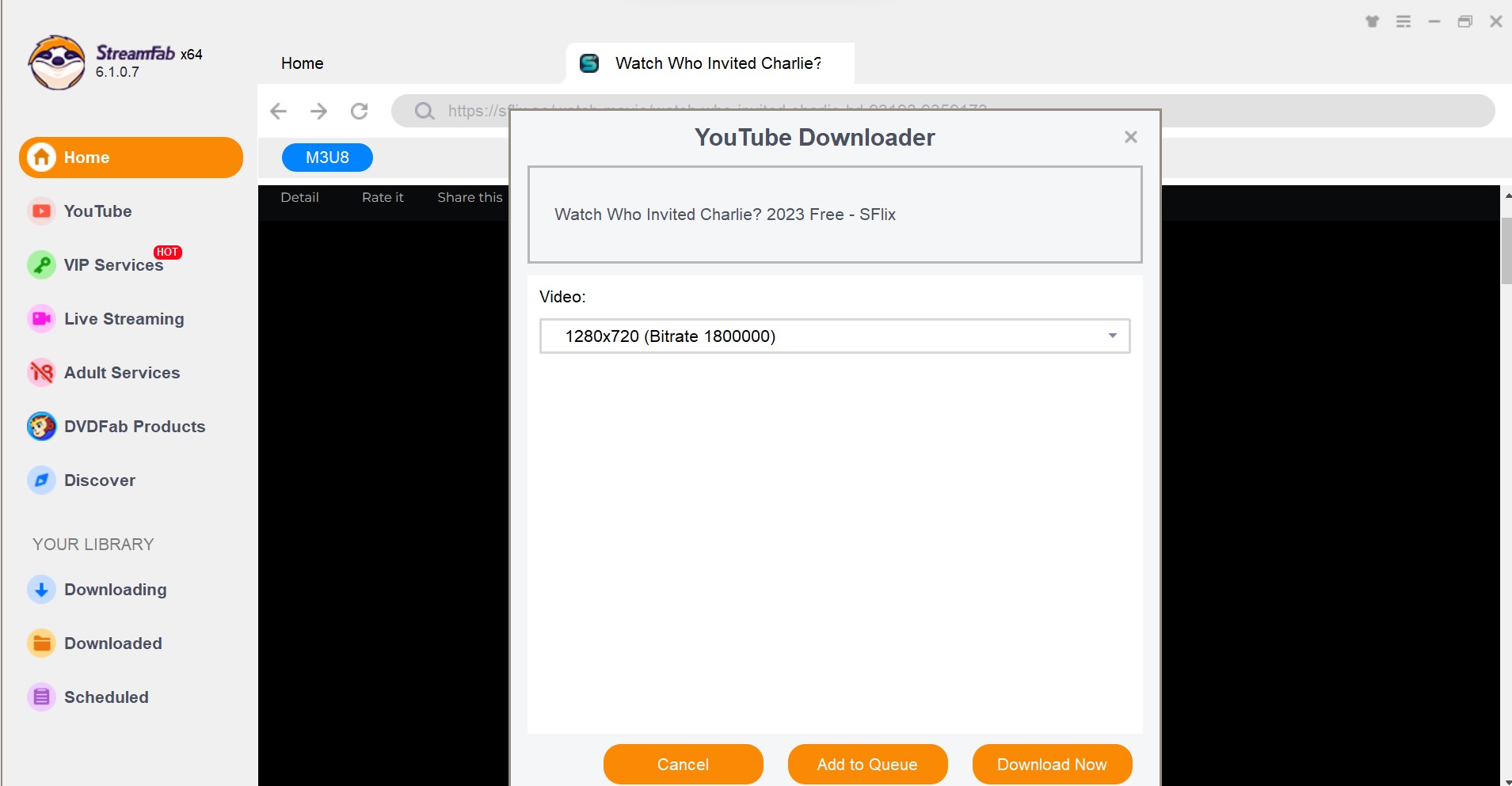Close the YouTube Downloader dialog

coord(1131,137)
